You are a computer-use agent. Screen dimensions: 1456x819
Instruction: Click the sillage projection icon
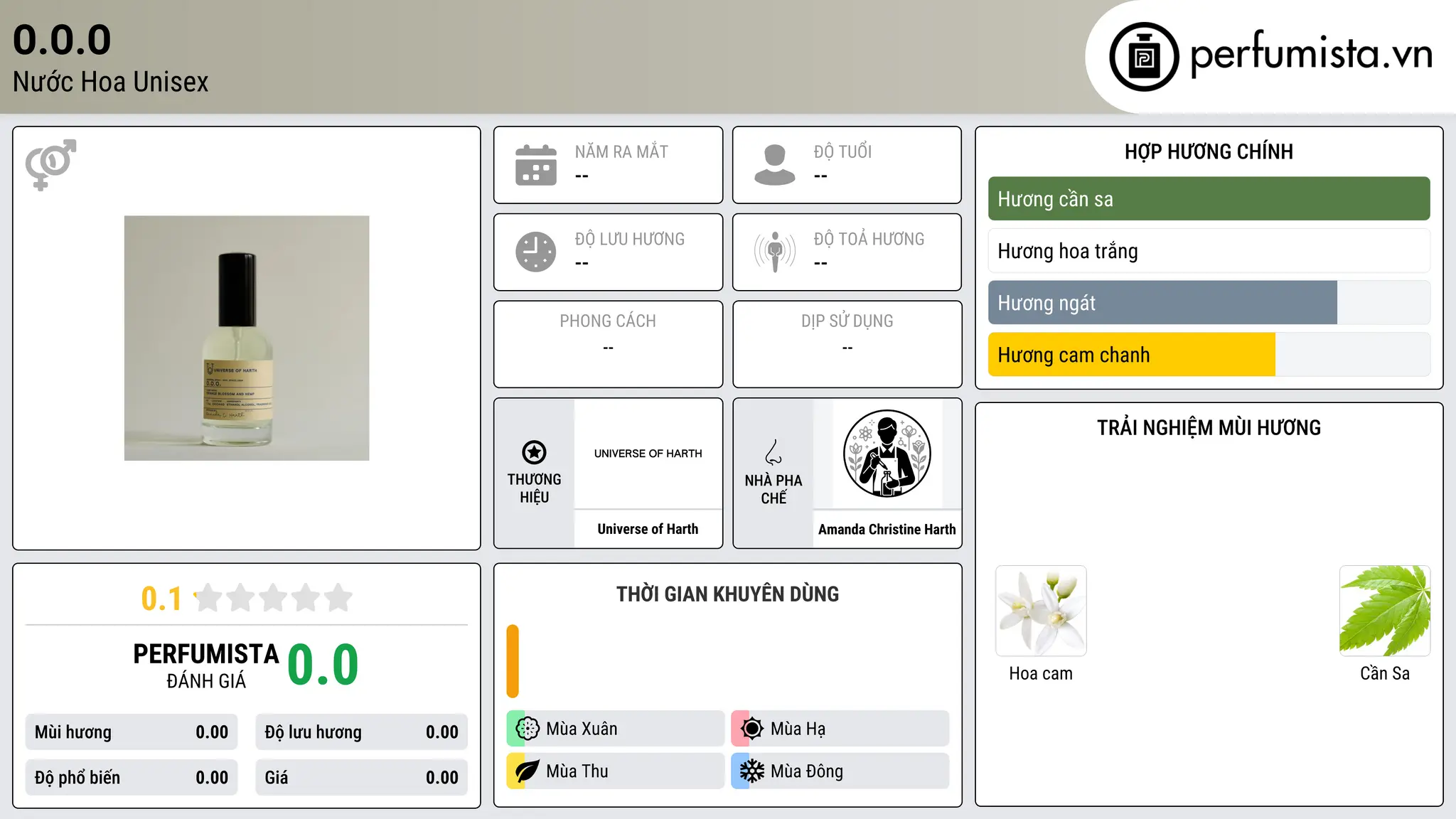pos(775,252)
